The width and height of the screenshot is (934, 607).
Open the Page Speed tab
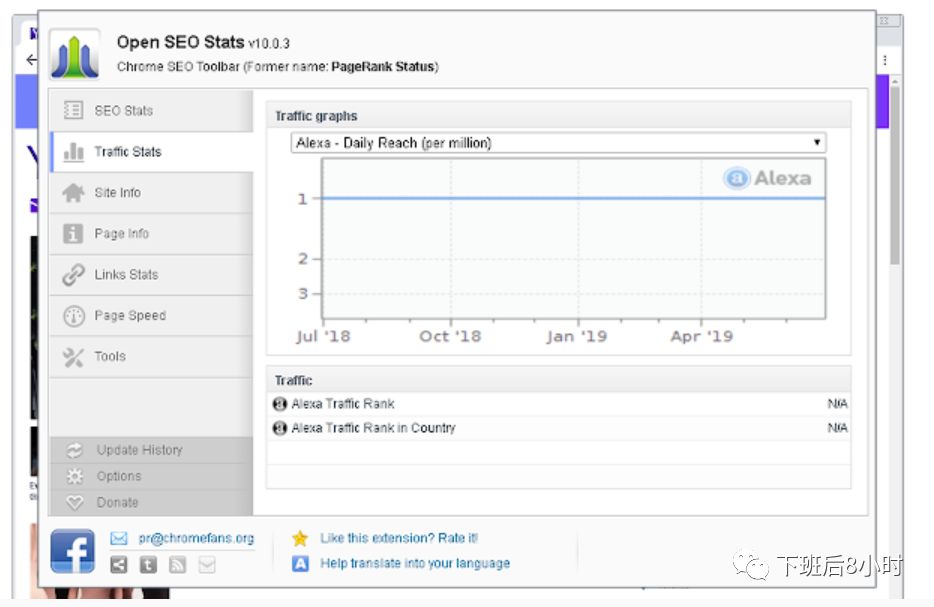click(151, 316)
